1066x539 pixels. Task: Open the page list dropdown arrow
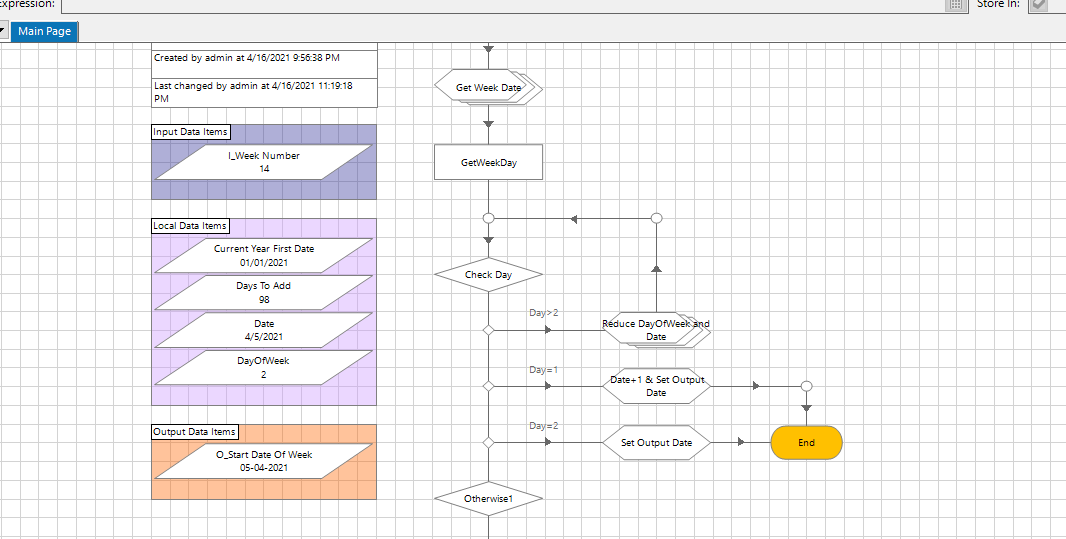coord(3,31)
